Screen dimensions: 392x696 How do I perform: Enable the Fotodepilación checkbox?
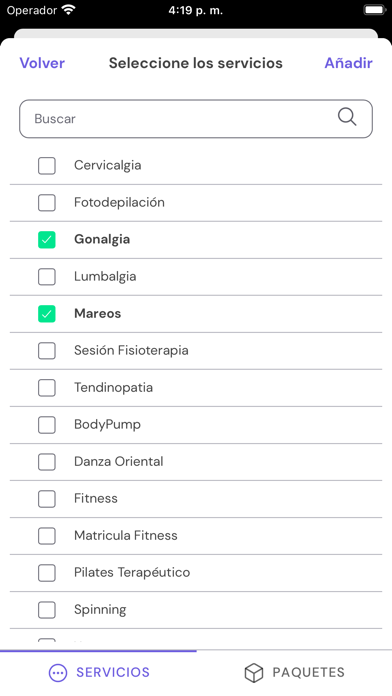point(47,203)
